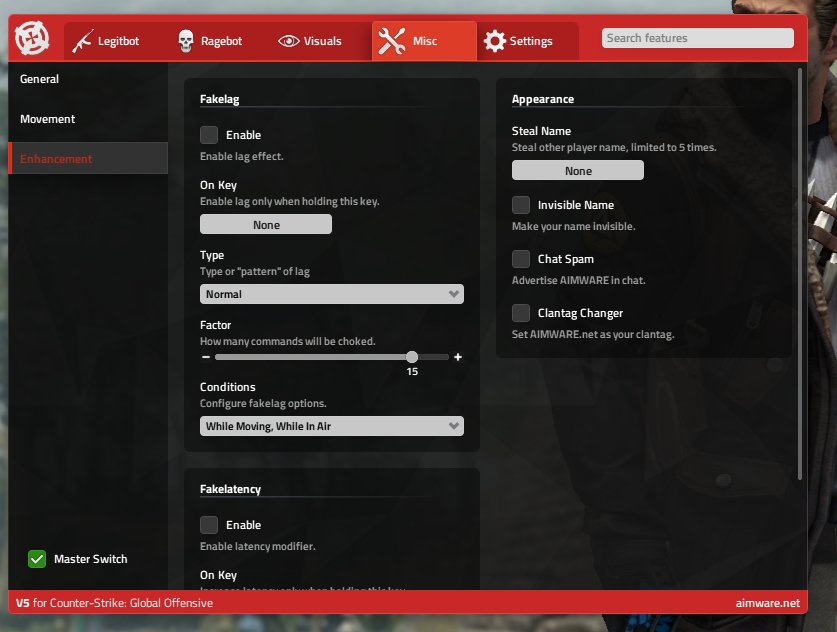The height and width of the screenshot is (632, 837).
Task: Enable the Fakelag checkbox
Action: (x=209, y=135)
